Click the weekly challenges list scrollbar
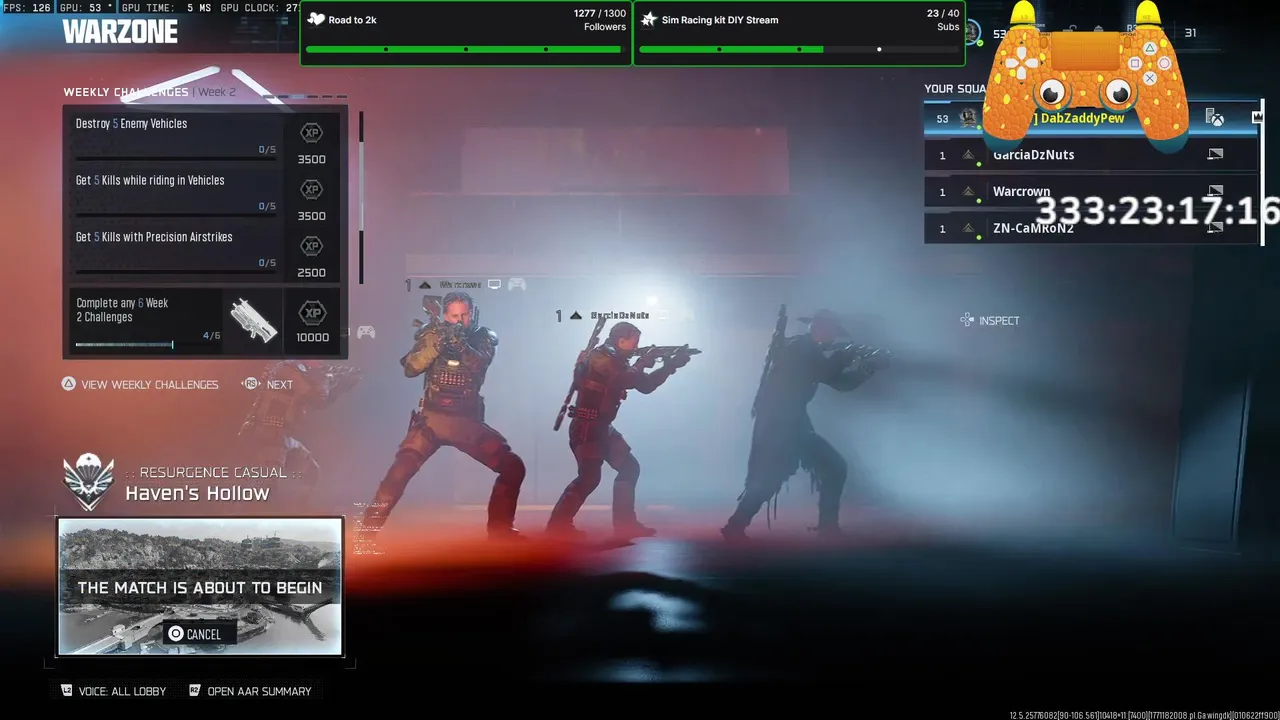The width and height of the screenshot is (1280, 720). tap(360, 197)
